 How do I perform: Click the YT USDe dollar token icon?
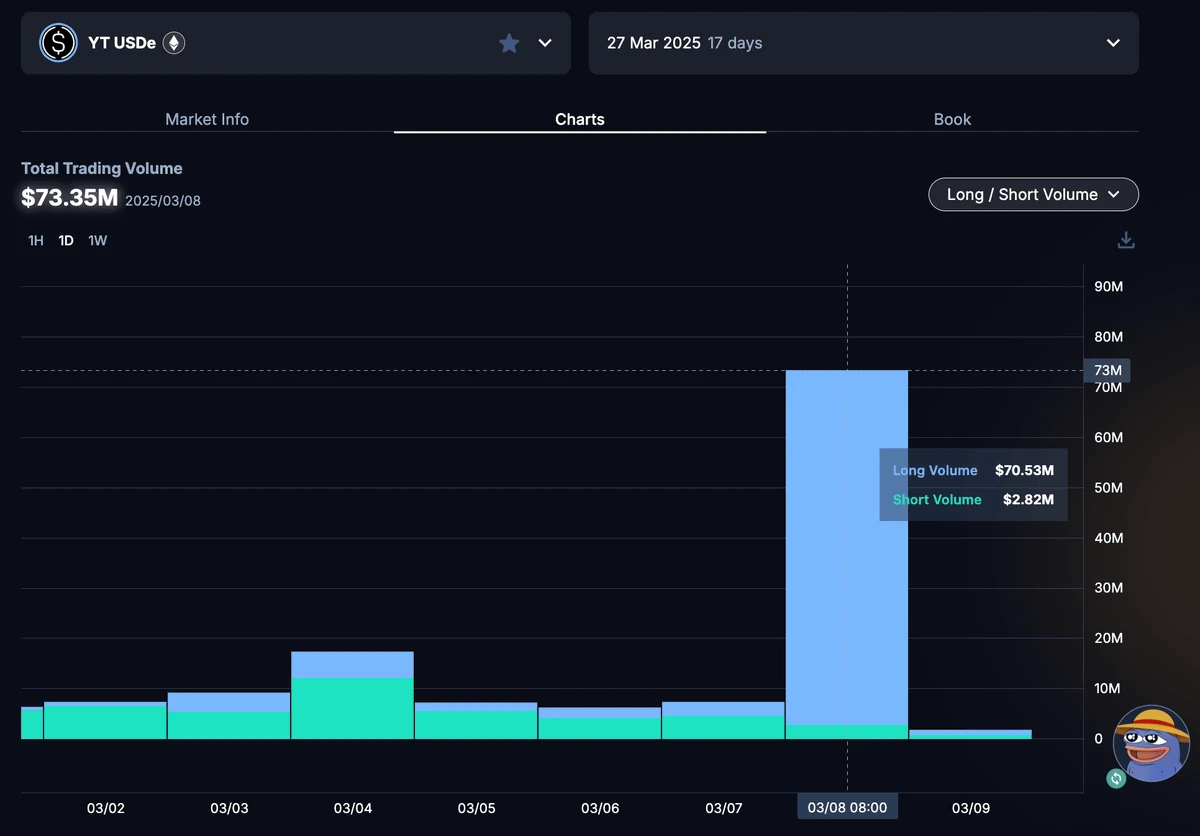(x=59, y=43)
